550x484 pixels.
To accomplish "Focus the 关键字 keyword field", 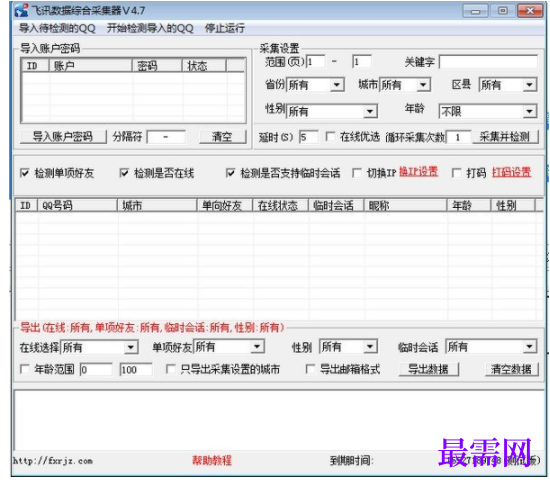I will [488, 62].
